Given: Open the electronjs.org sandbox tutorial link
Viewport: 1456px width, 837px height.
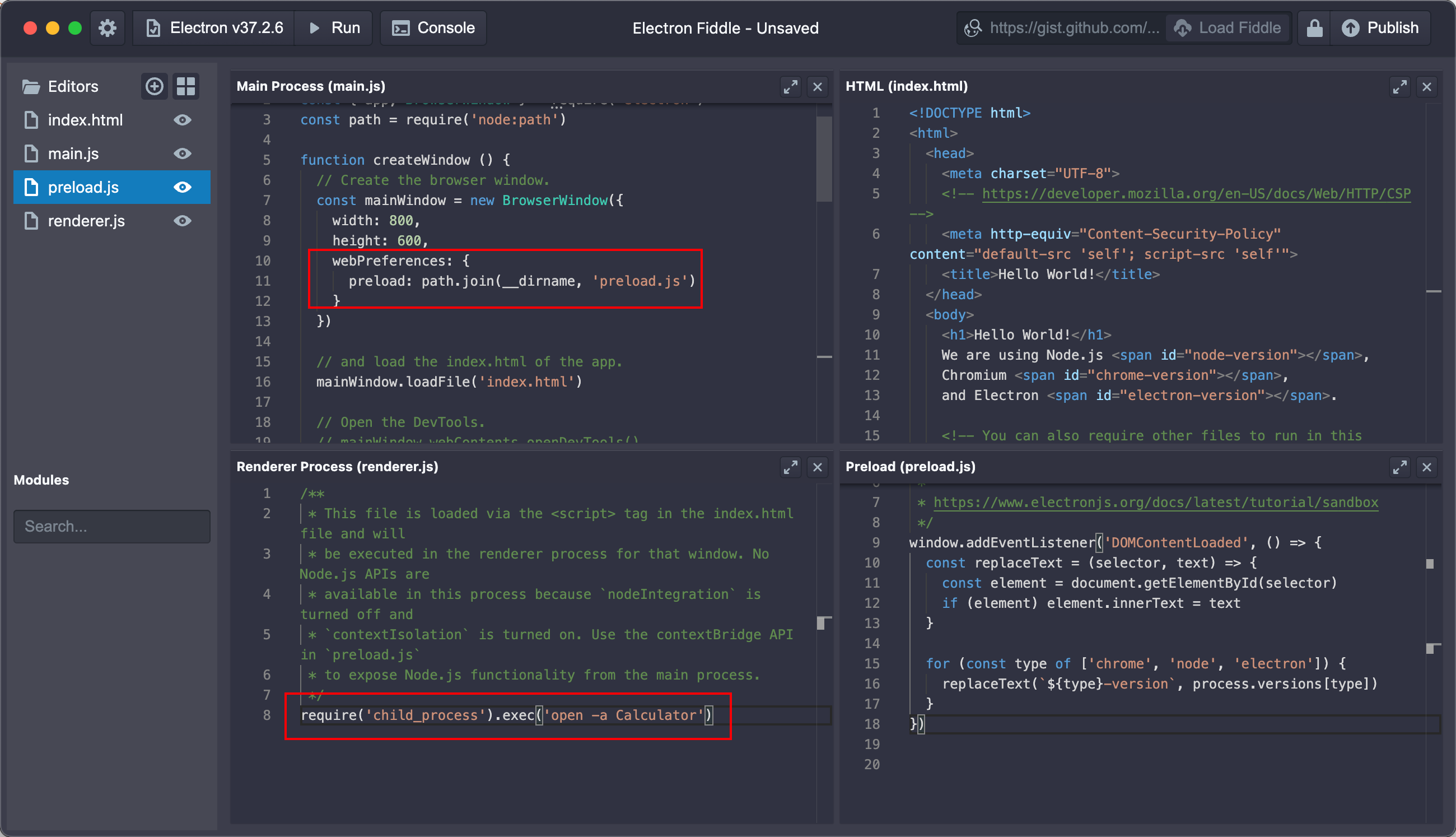Looking at the screenshot, I should [1155, 503].
